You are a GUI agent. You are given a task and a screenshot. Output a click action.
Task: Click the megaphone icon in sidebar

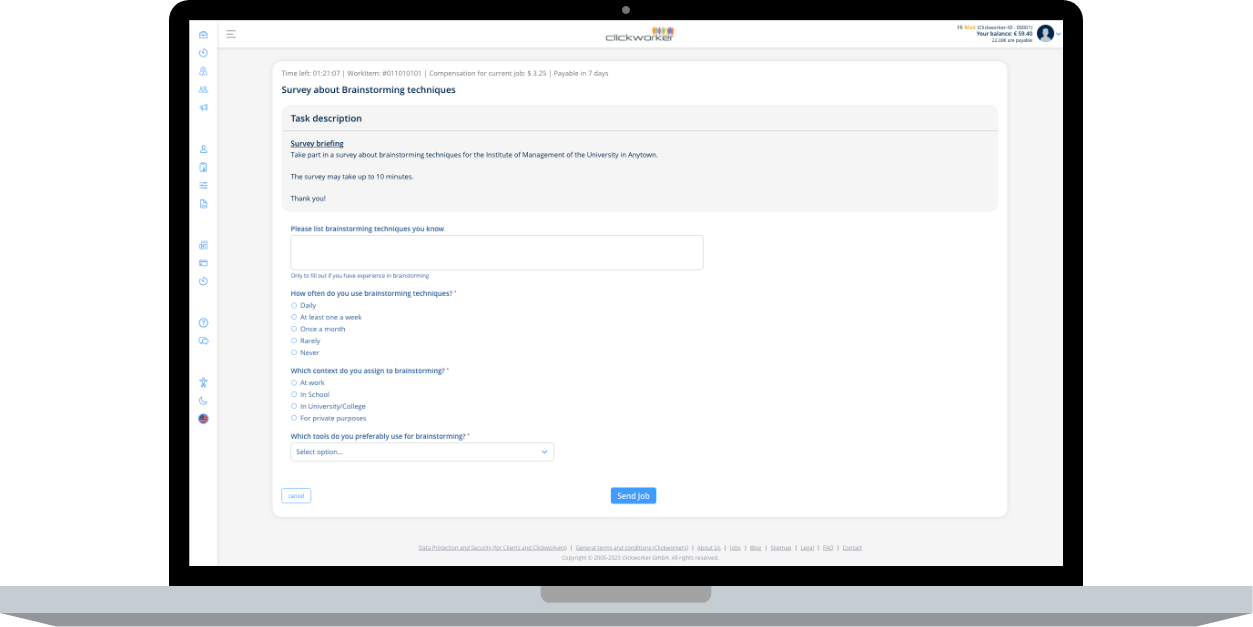click(203, 107)
